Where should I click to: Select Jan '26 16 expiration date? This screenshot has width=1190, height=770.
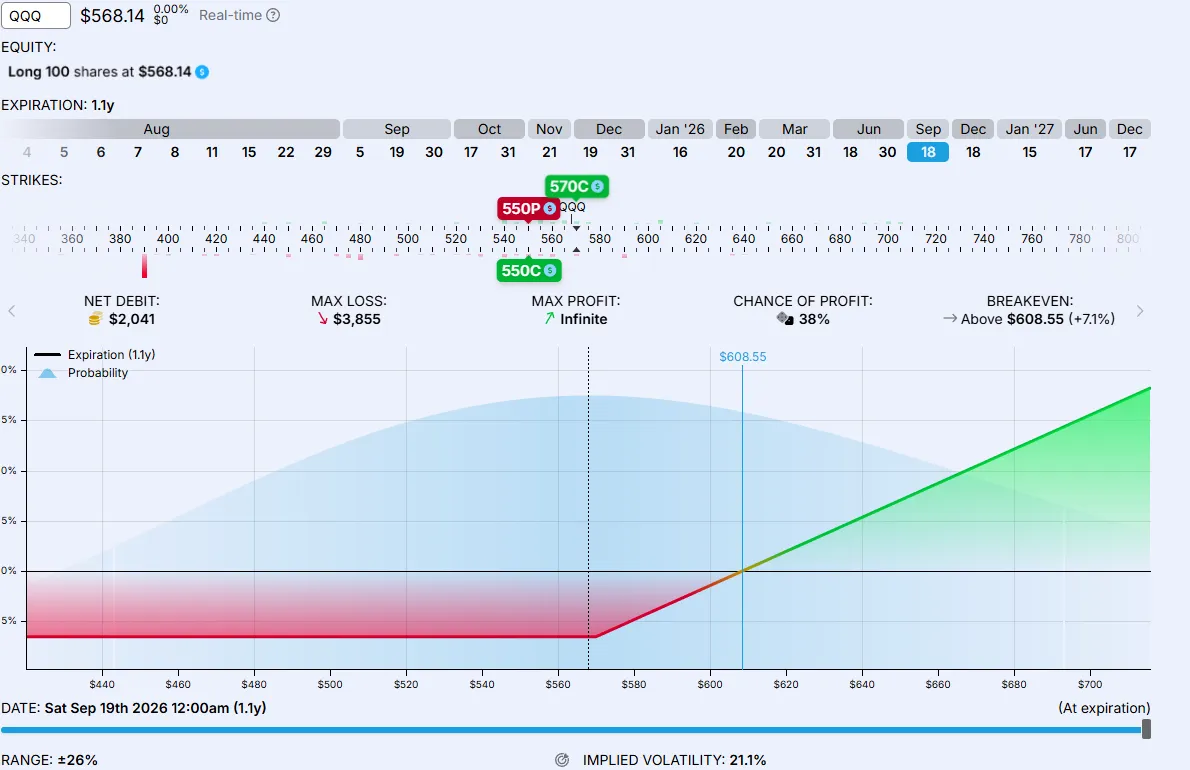point(680,152)
